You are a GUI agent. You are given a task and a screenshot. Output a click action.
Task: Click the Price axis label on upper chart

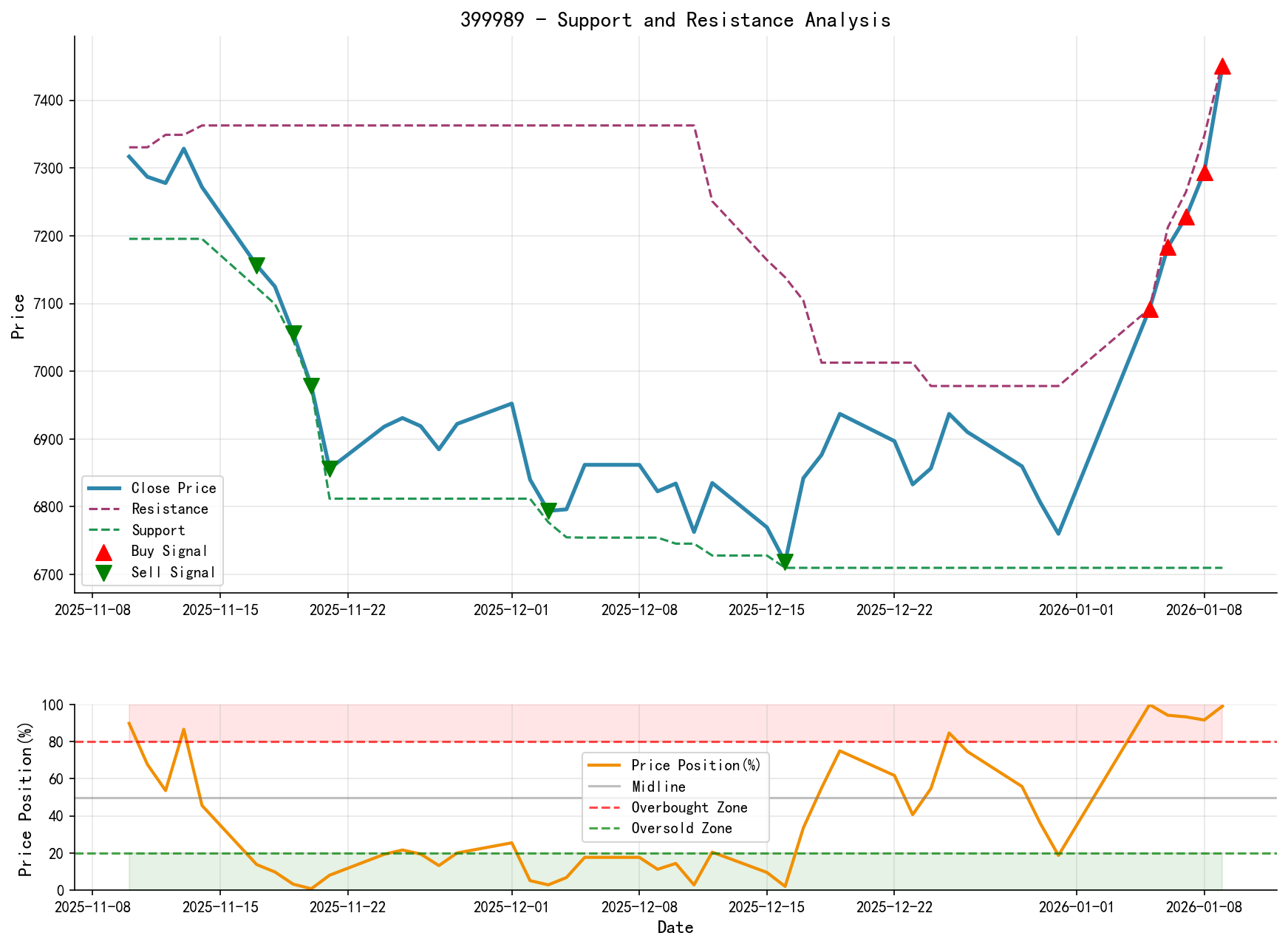tap(18, 318)
